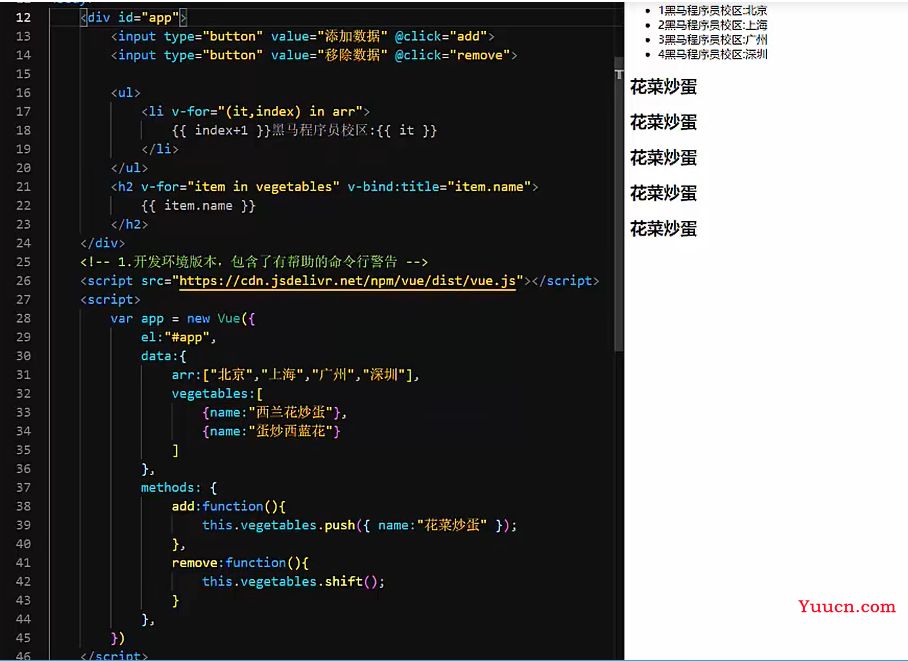Screen dimensions: 908x661
Task: Click line number 28 in the gutter
Action: [x=23, y=318]
